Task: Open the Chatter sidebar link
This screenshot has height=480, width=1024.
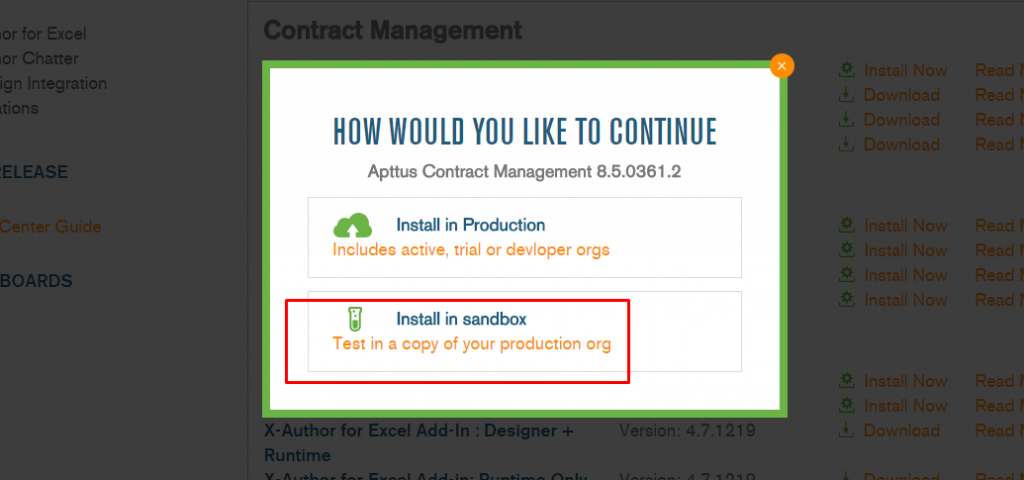Action: [39, 58]
